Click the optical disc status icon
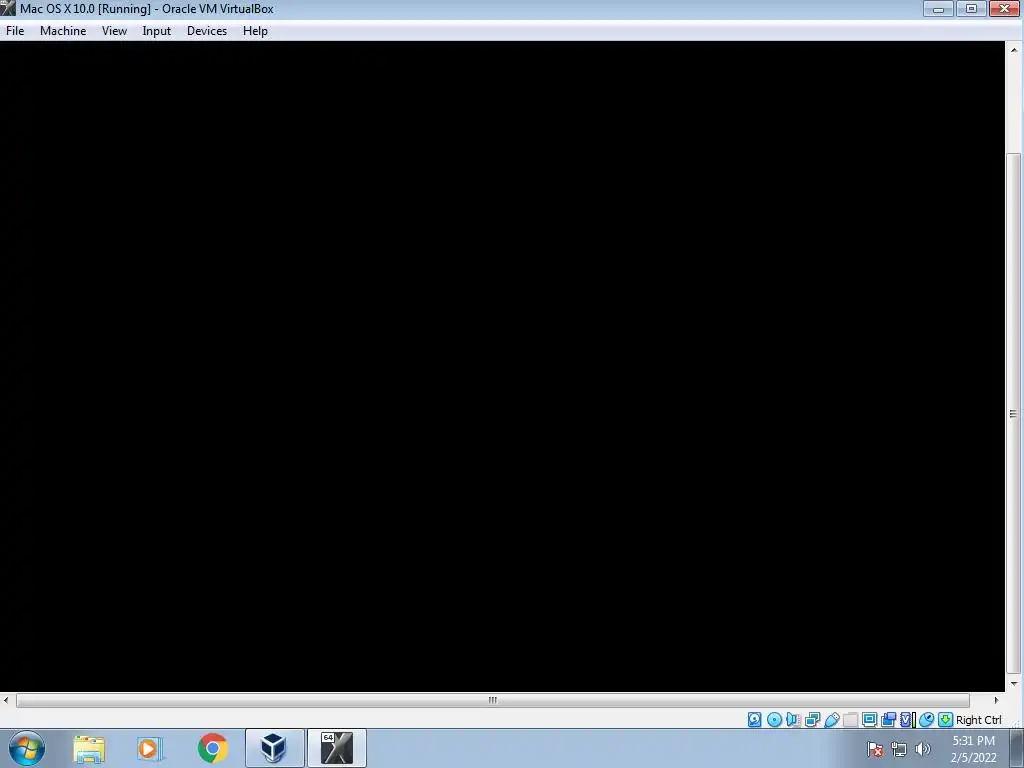Image resolution: width=1024 pixels, height=768 pixels. click(x=774, y=720)
